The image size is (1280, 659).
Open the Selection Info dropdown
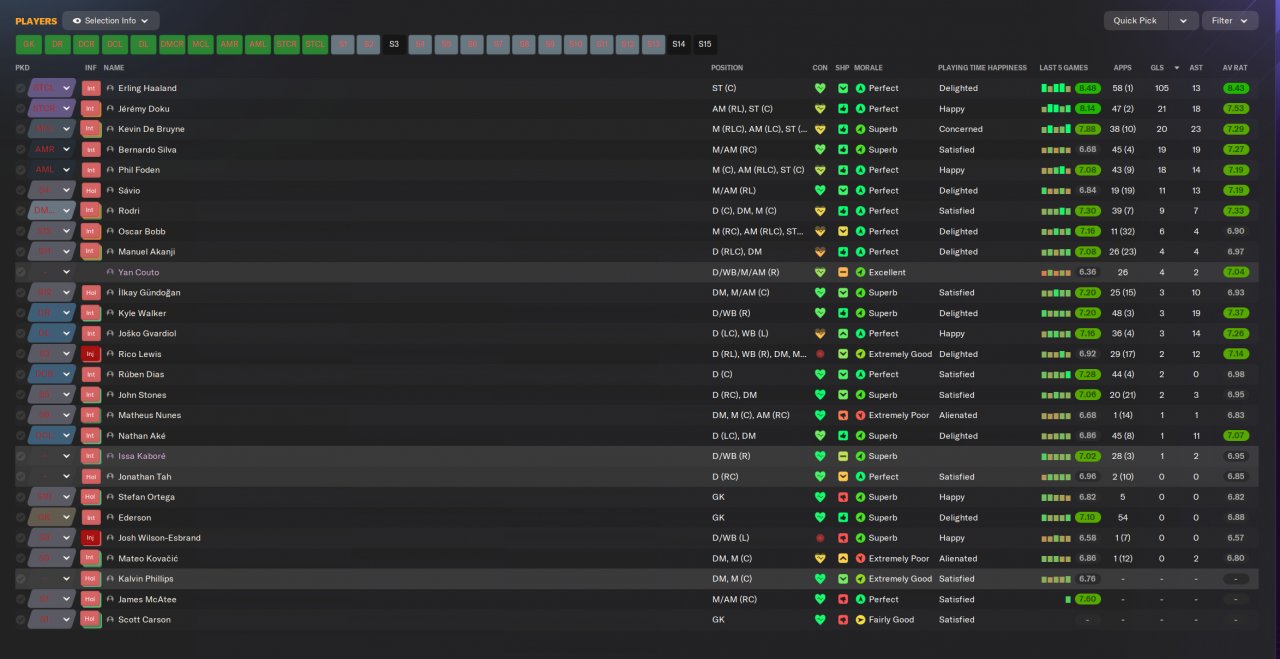pyautogui.click(x=110, y=20)
